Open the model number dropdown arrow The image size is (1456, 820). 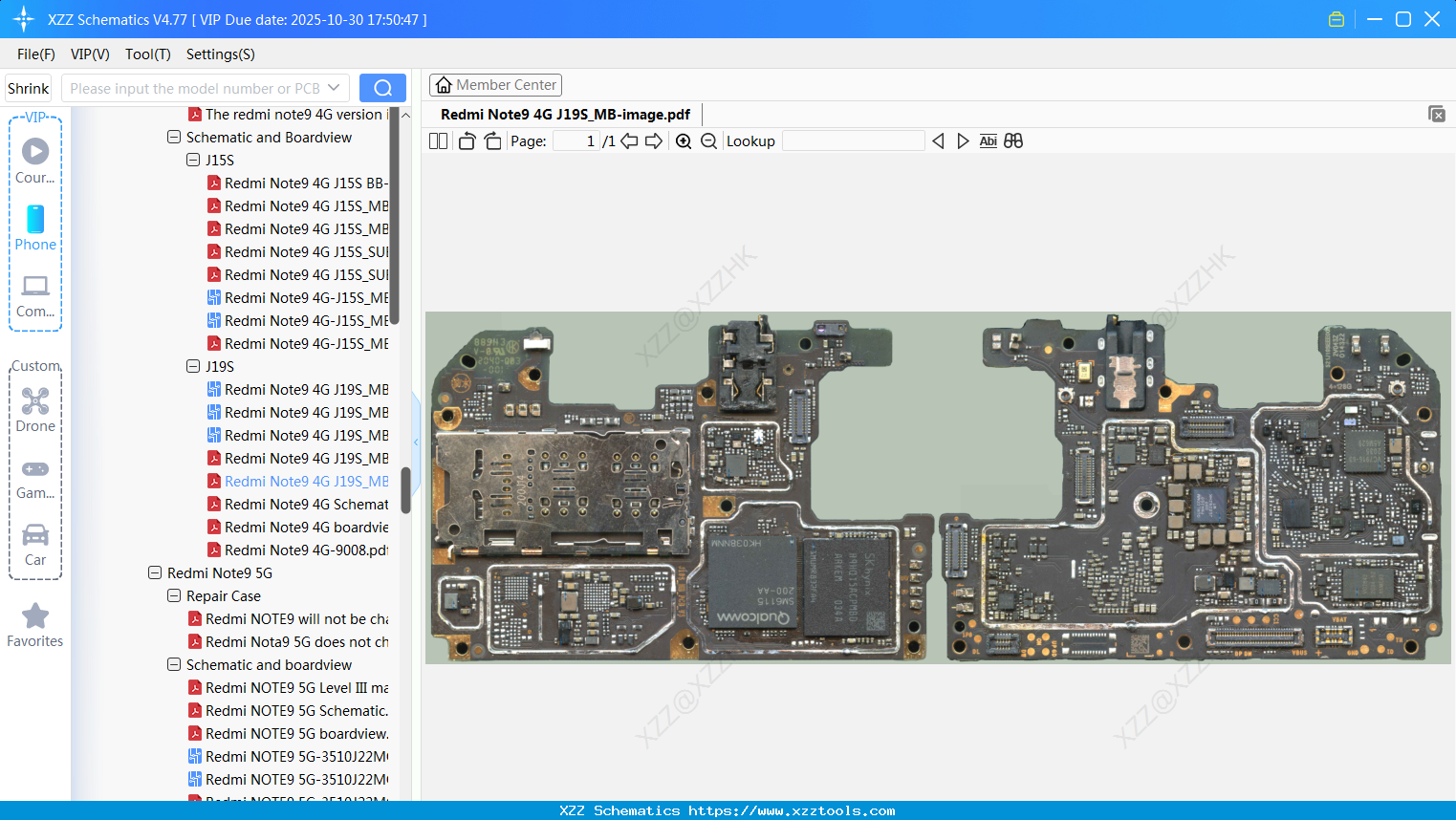coord(334,88)
